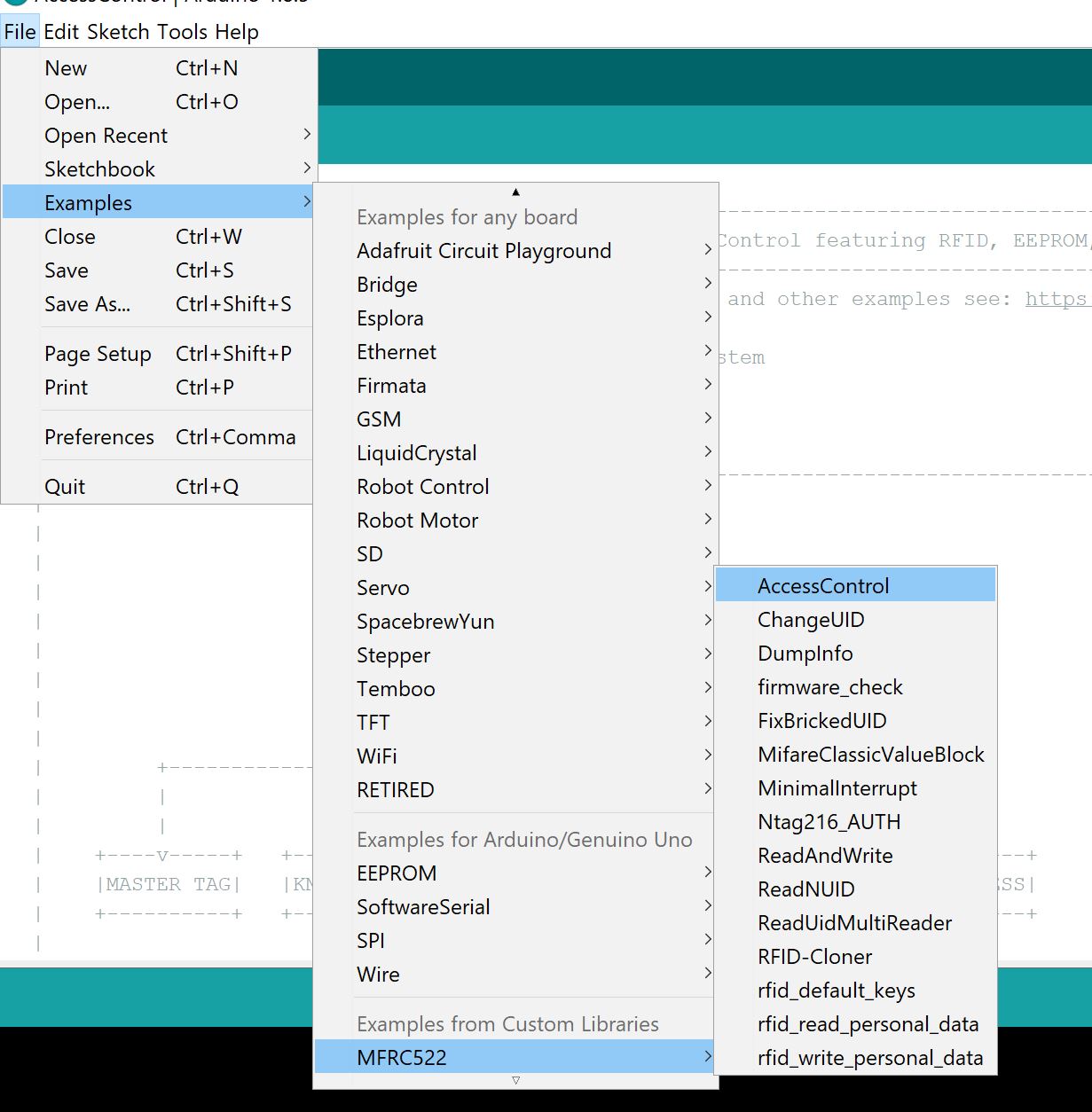
Task: Open the SD examples submenu
Action: click(x=515, y=554)
